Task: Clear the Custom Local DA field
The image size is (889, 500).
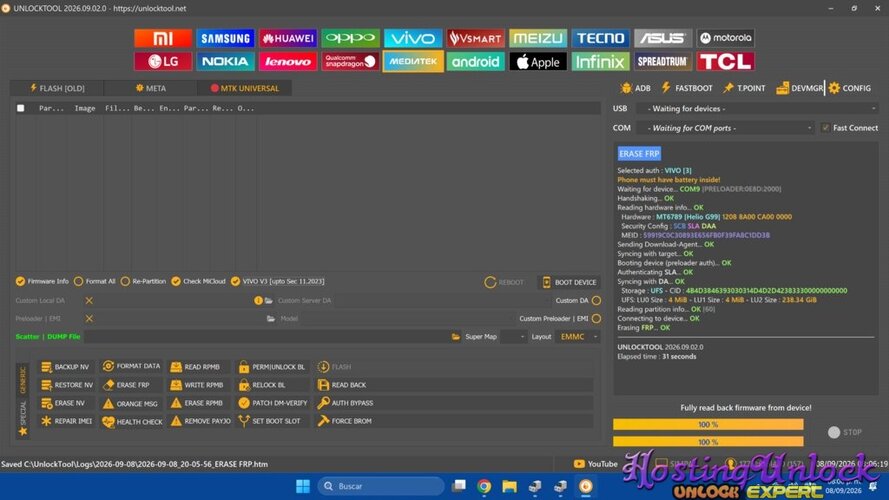Action: pyautogui.click(x=89, y=300)
